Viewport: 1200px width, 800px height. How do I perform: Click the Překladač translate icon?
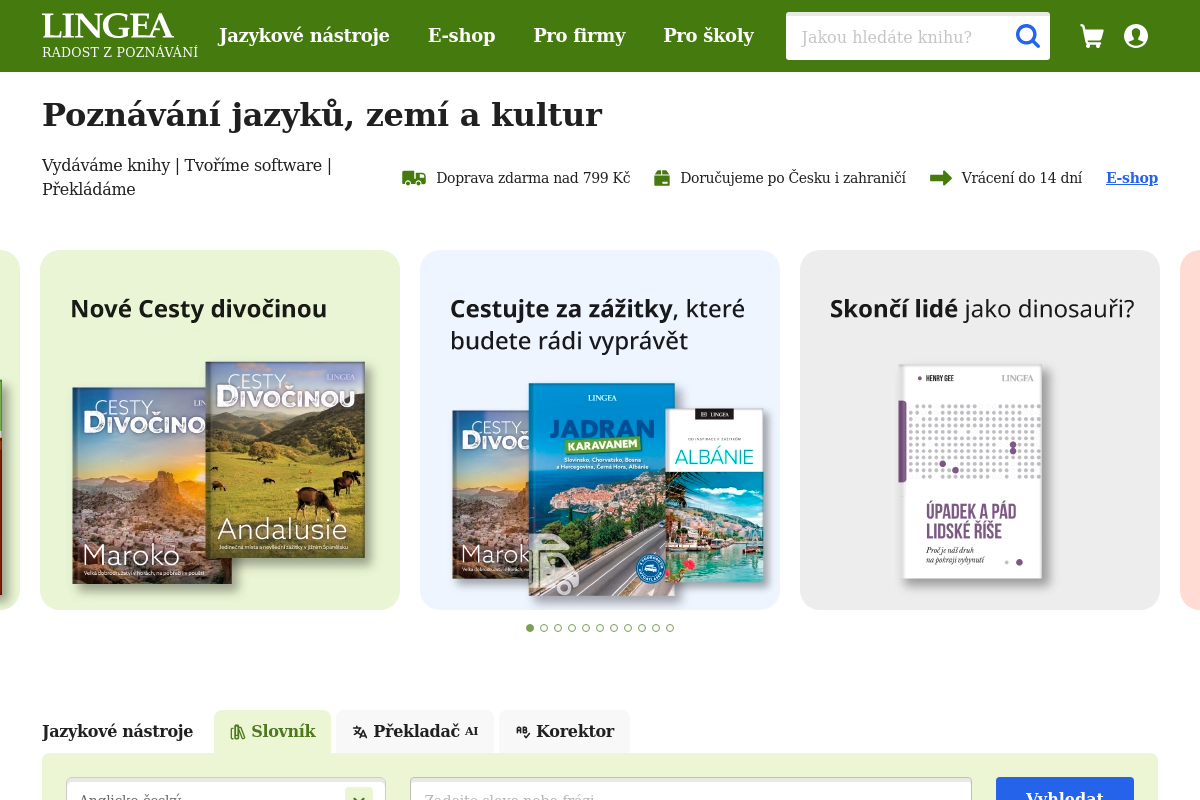pyautogui.click(x=360, y=732)
